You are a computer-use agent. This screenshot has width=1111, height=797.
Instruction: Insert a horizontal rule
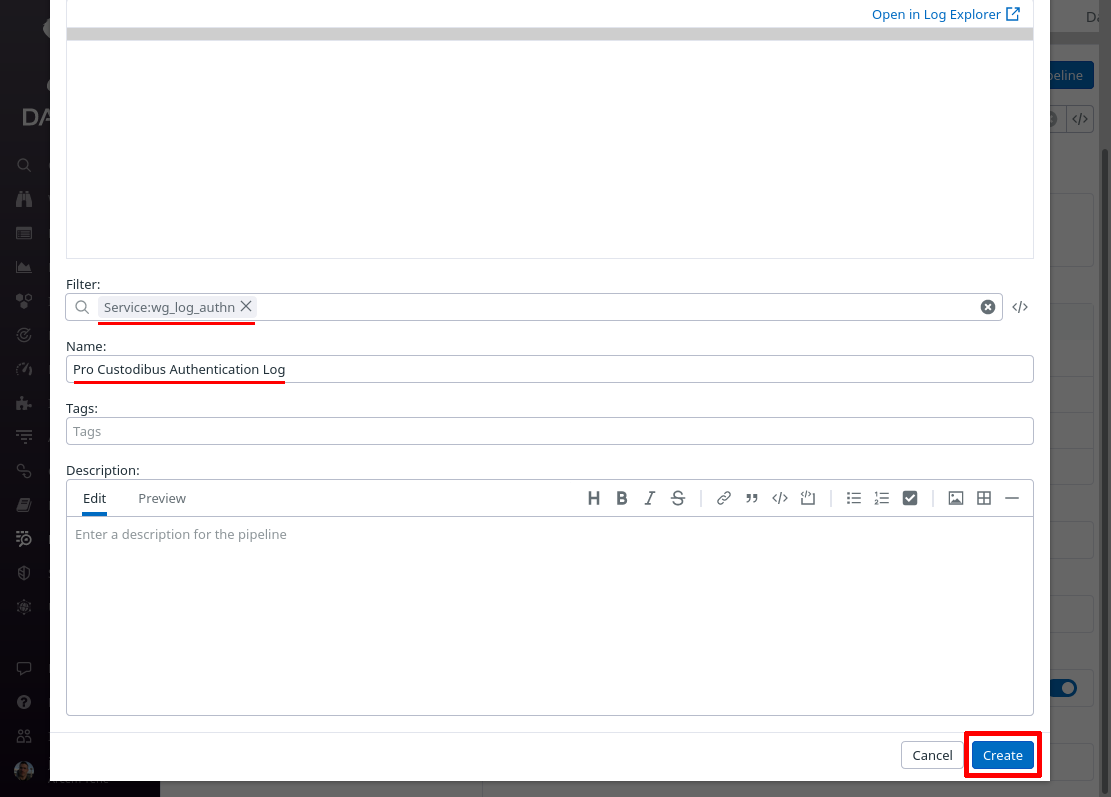pyautogui.click(x=1012, y=498)
